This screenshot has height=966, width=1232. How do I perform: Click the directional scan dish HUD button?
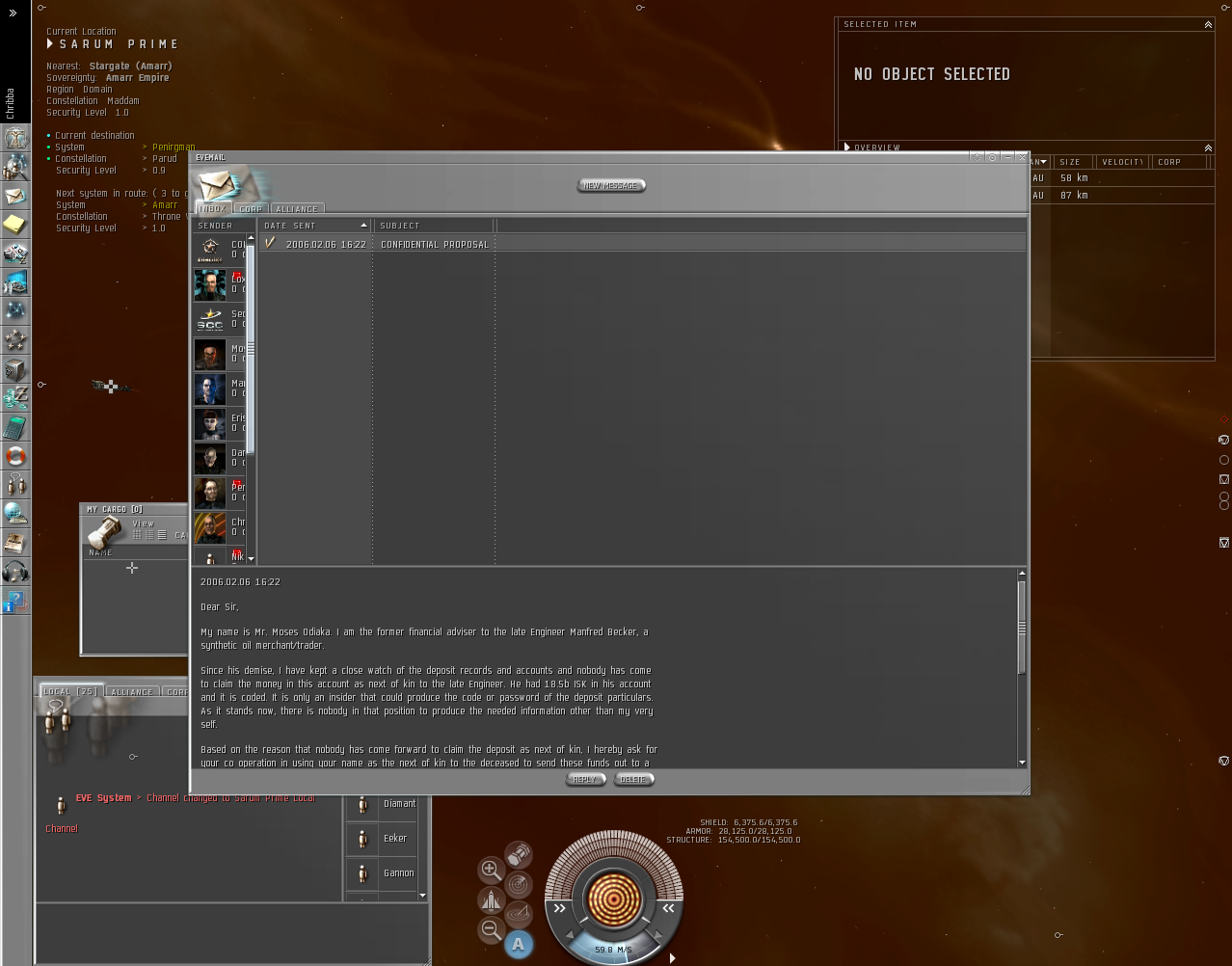click(x=519, y=914)
